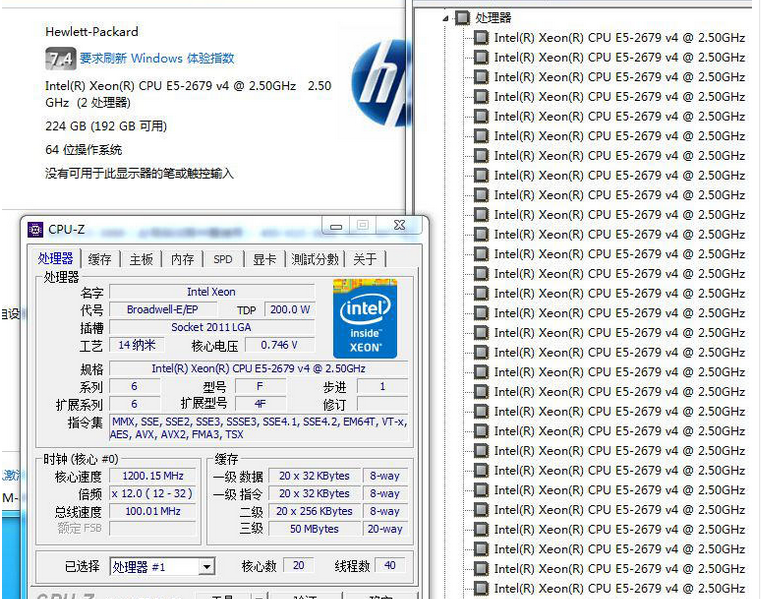Click the 系列 value field

pyautogui.click(x=134, y=386)
